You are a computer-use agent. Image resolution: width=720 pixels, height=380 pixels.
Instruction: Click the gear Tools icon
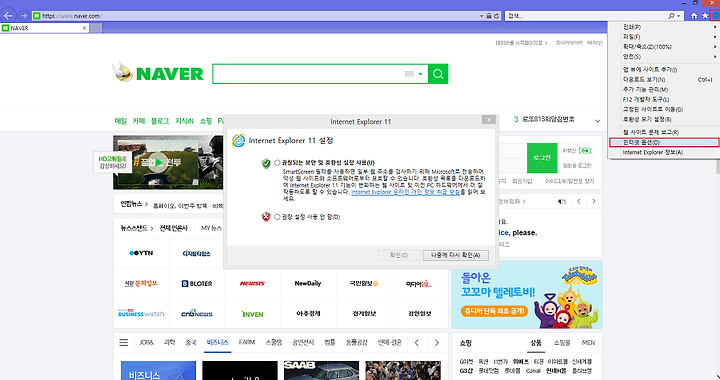click(x=715, y=16)
